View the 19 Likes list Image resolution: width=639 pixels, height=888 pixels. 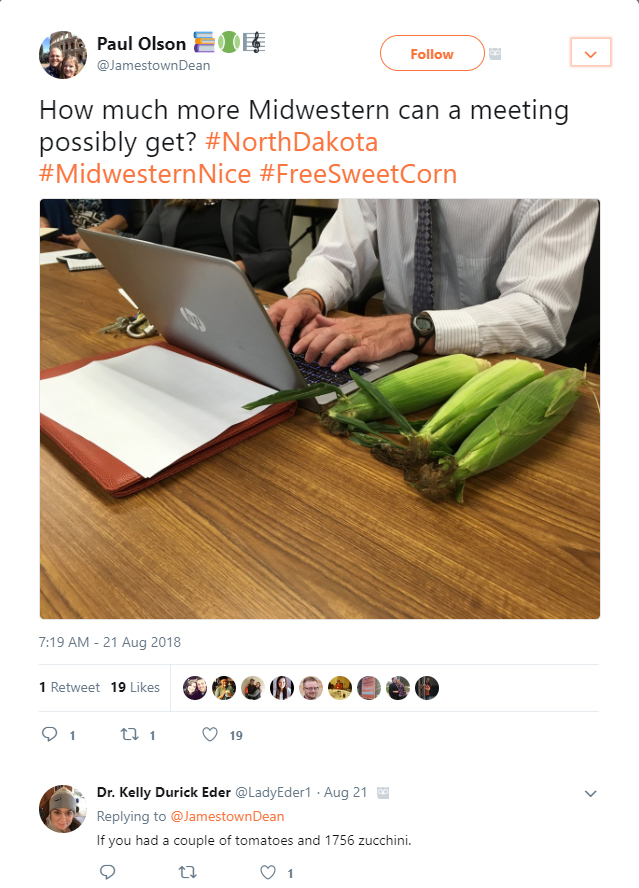(135, 687)
